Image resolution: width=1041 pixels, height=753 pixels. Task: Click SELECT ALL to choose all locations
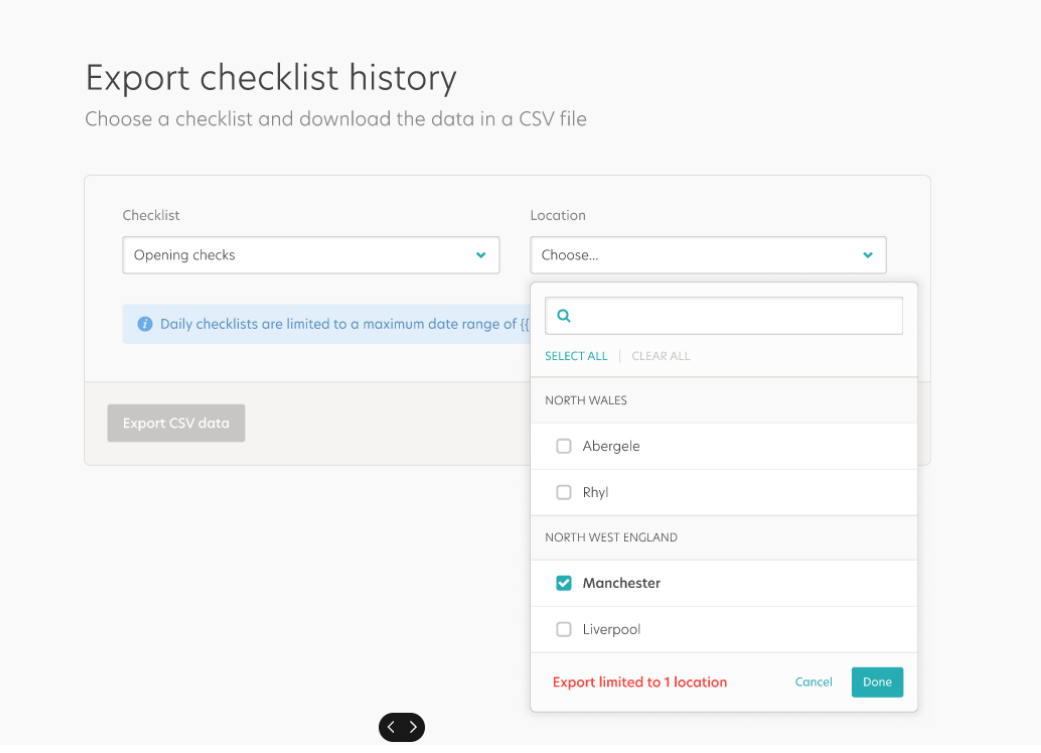pyautogui.click(x=576, y=356)
